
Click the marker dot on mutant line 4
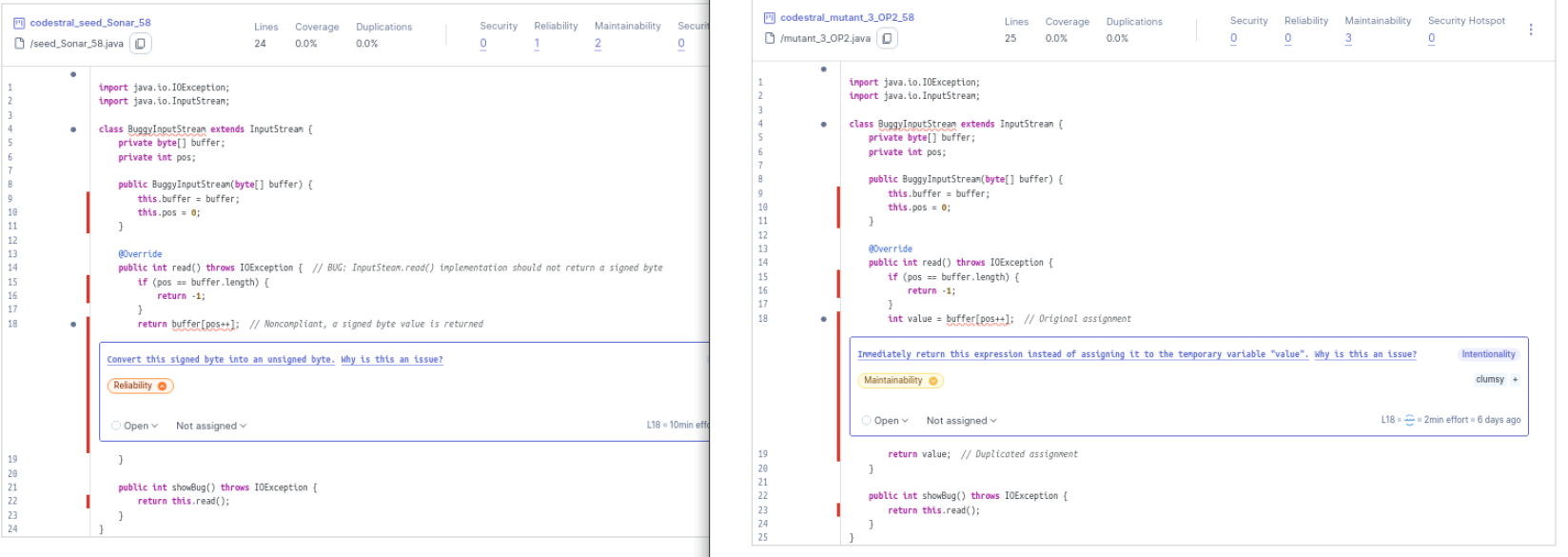click(824, 124)
